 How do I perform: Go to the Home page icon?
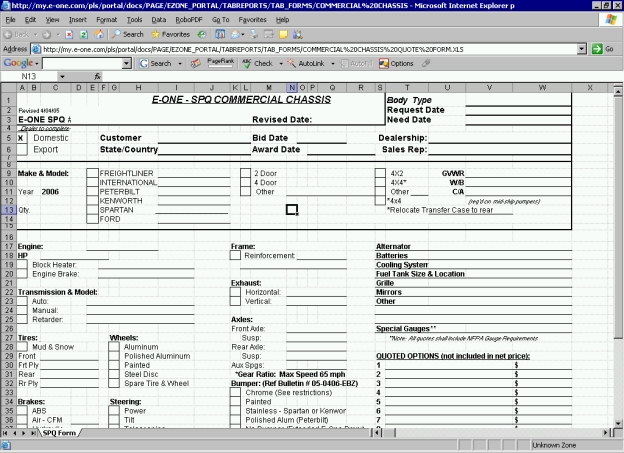[x=98, y=35]
